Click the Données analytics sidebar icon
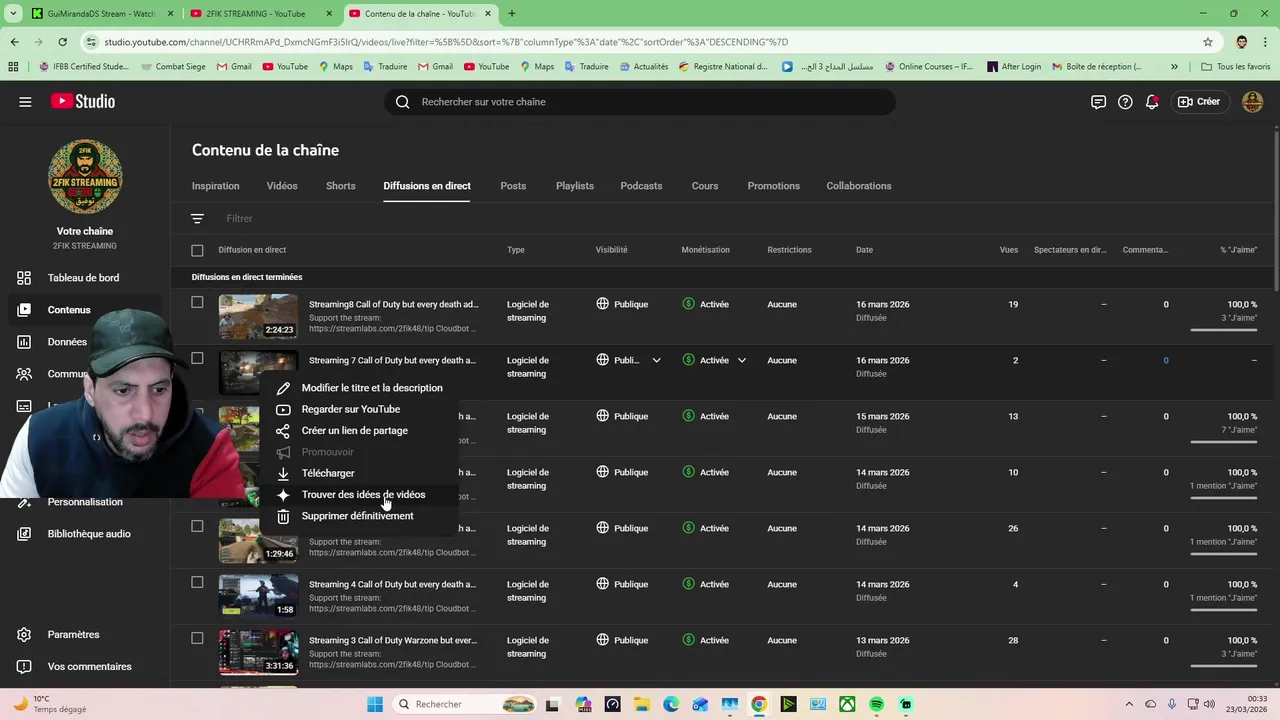This screenshot has height=720, width=1280. pyautogui.click(x=25, y=341)
